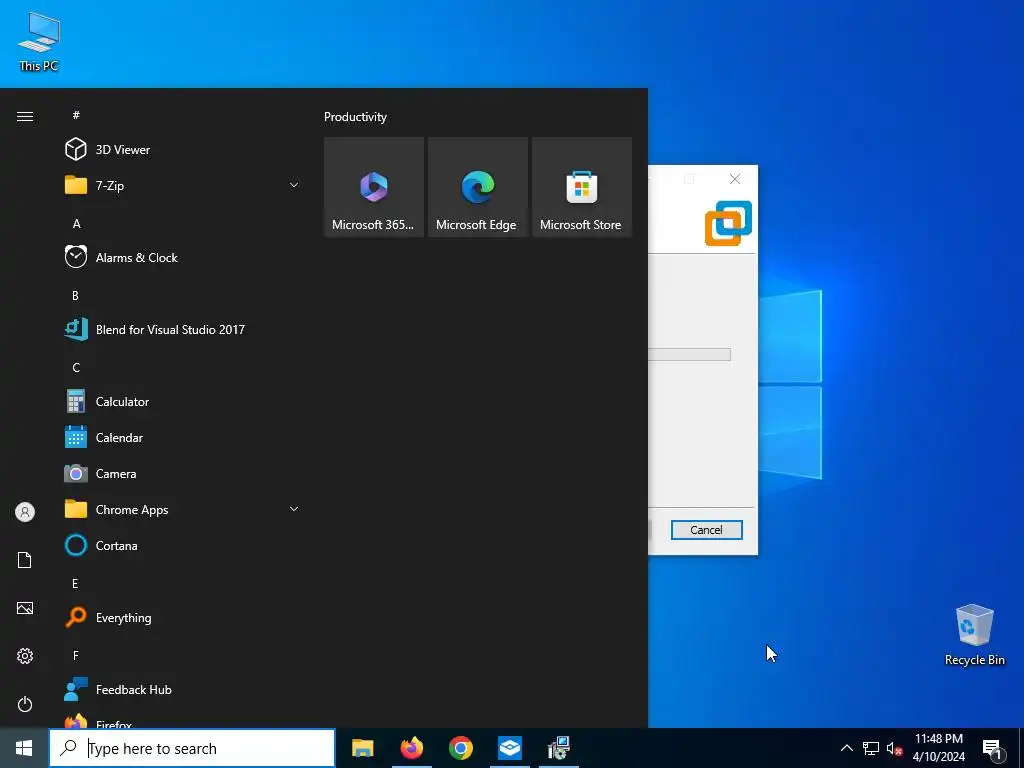Screen dimensions: 1024x768
Task: Open Pictures from Start sidebar
Action: click(x=25, y=608)
